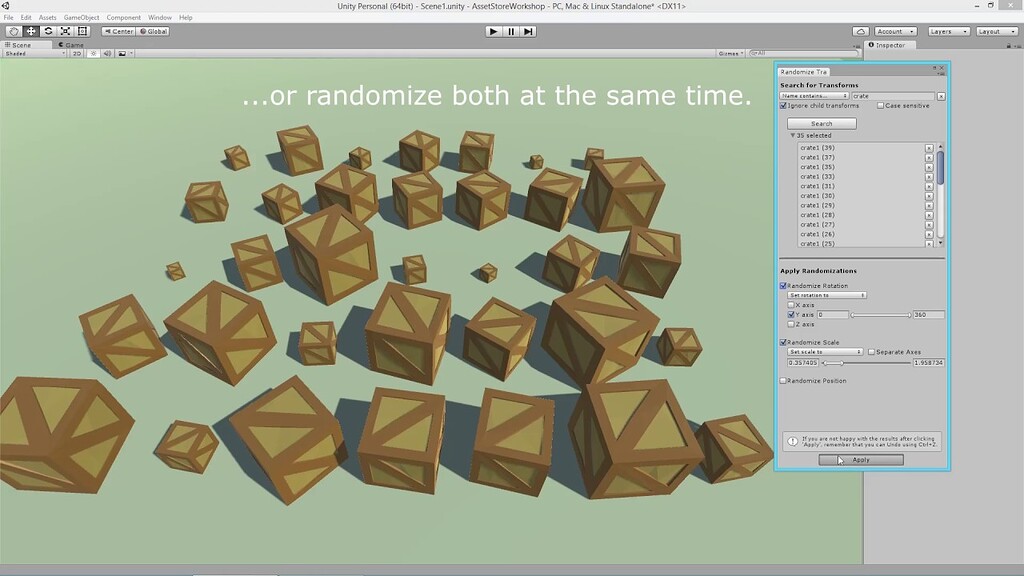Image resolution: width=1024 pixels, height=576 pixels.
Task: Toggle the 2D view mode
Action: pos(77,53)
